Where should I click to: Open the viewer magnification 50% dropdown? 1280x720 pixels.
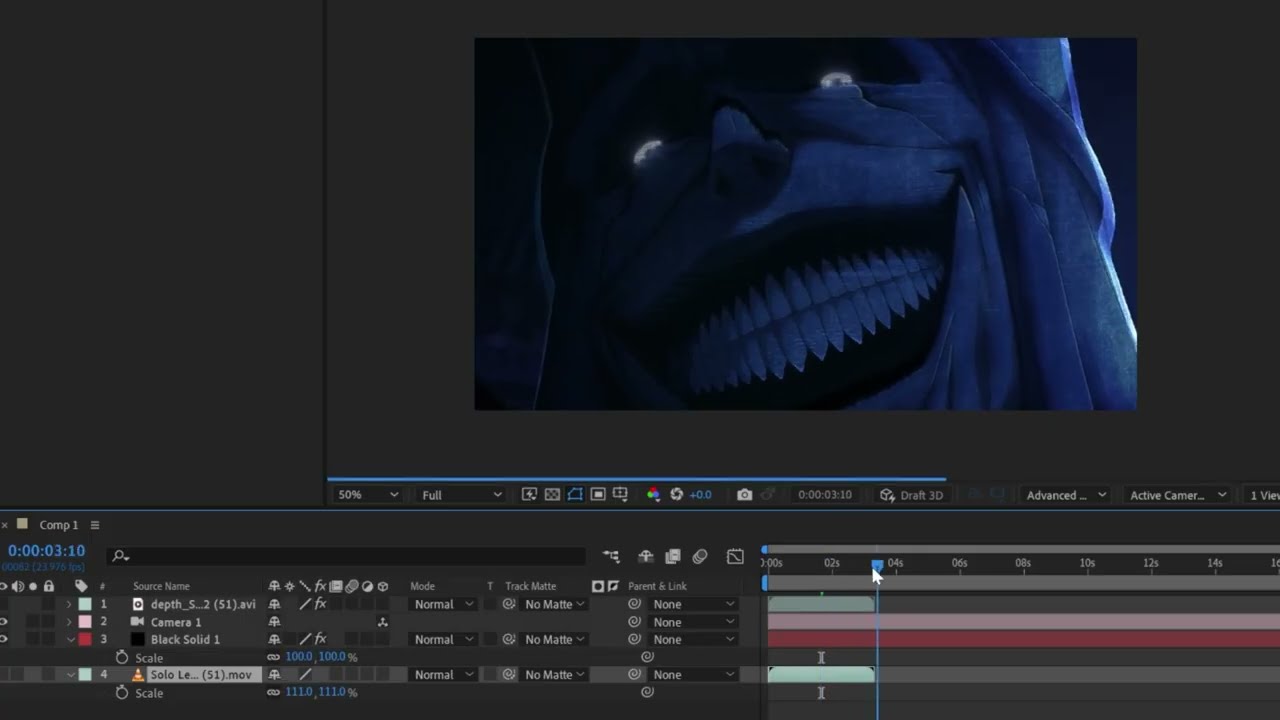point(368,495)
